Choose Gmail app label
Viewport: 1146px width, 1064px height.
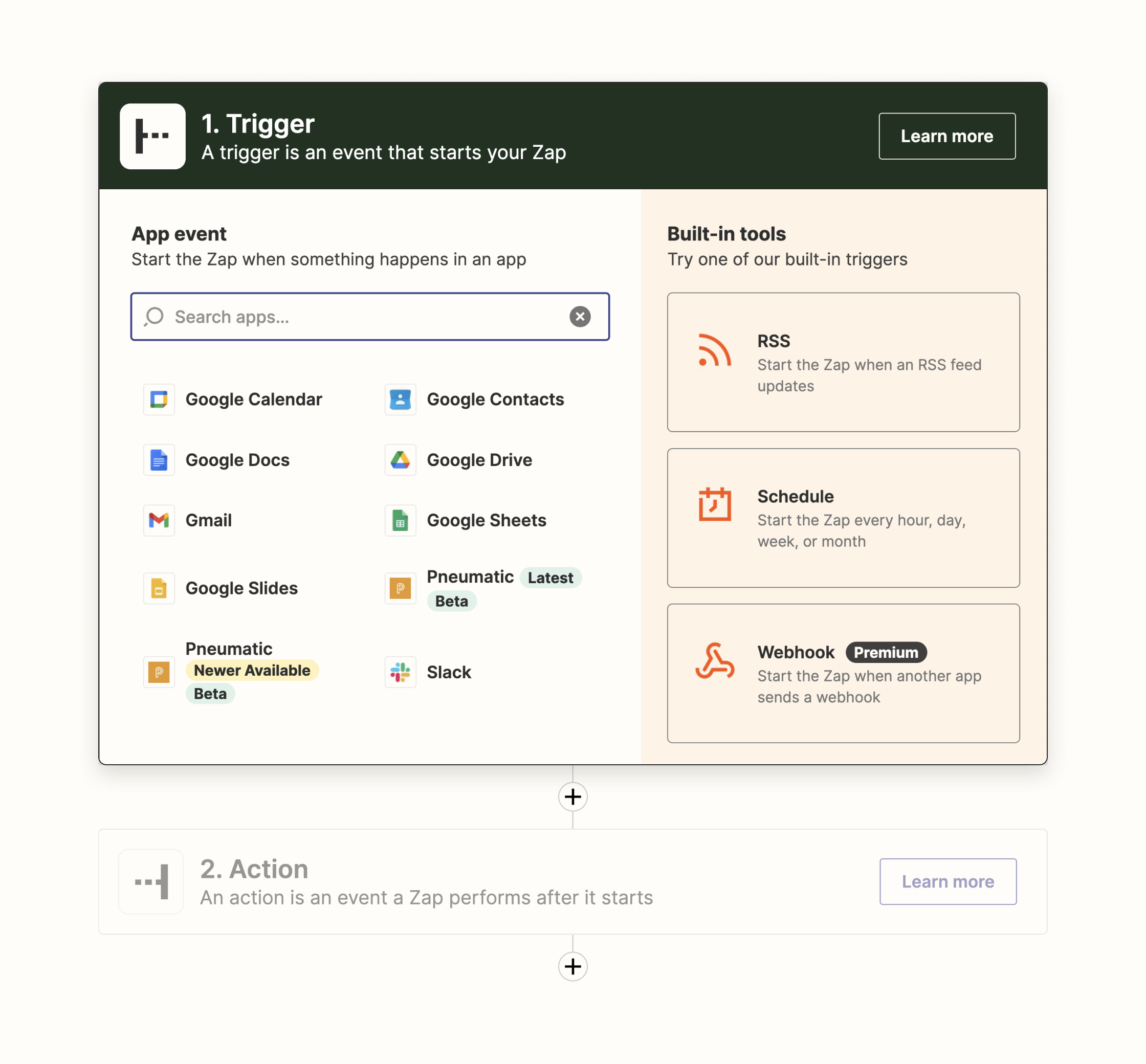(x=208, y=520)
